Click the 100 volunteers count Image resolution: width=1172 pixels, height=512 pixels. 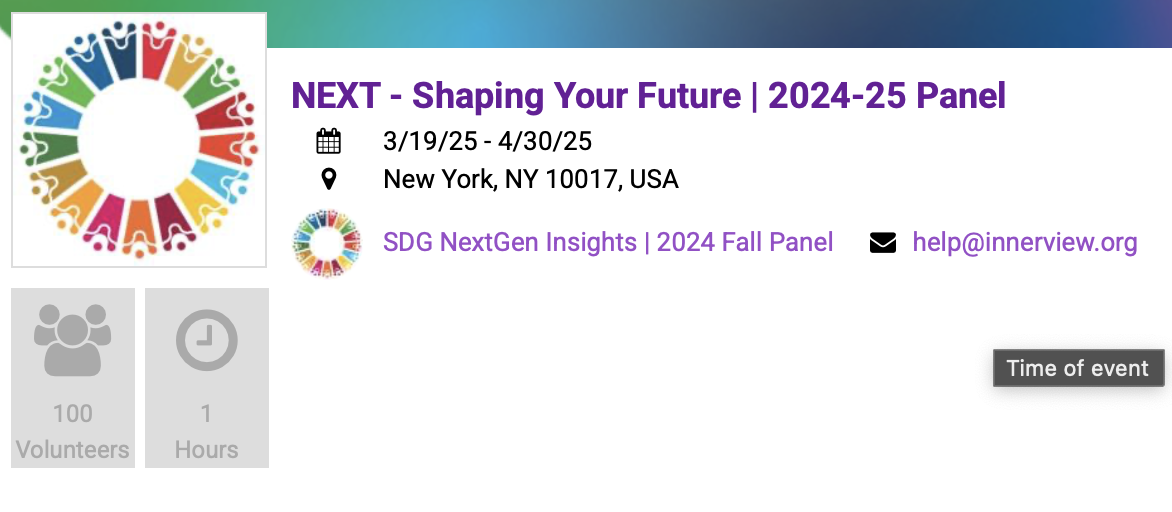[x=72, y=413]
